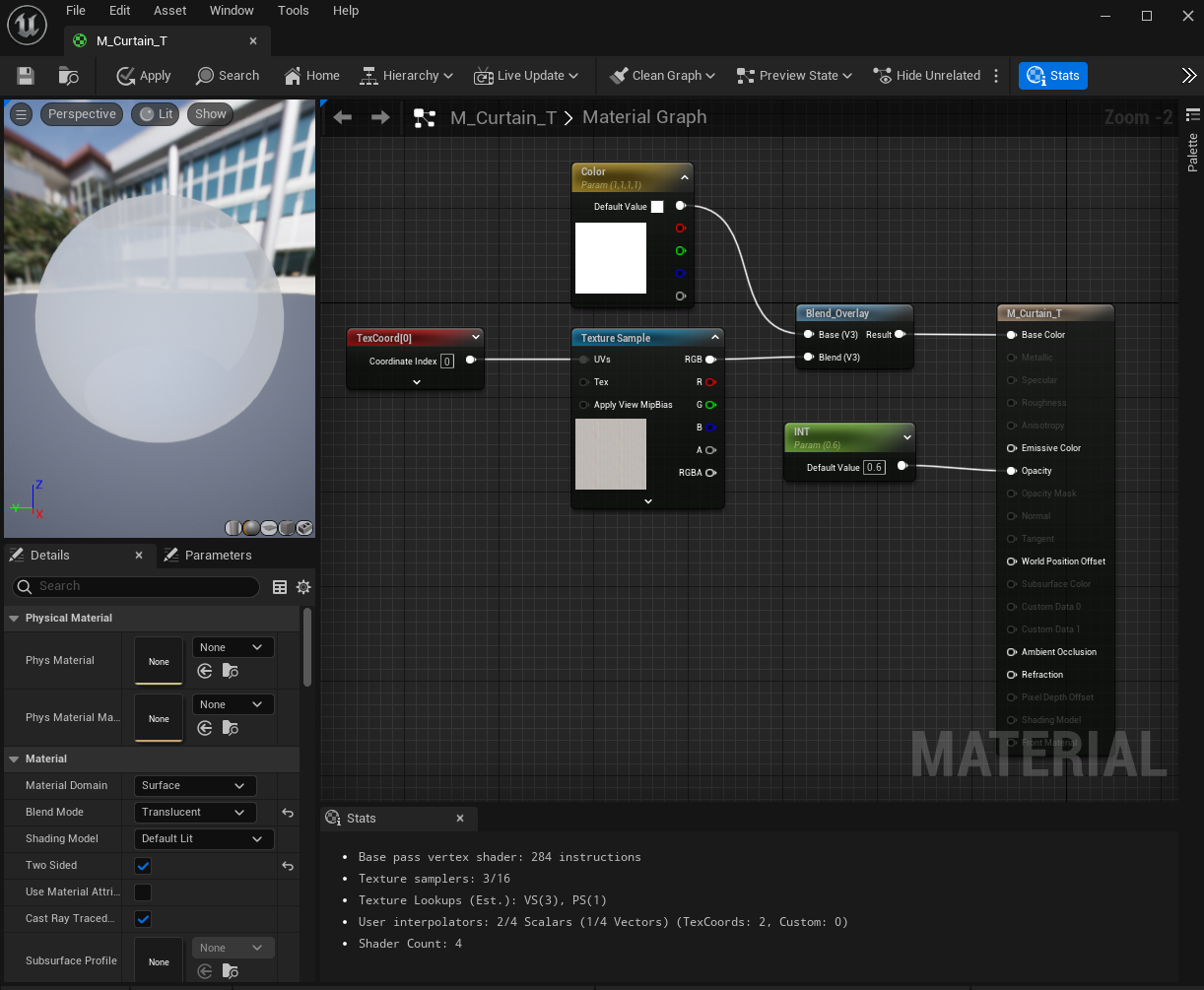Click the Color node Default Value swatch
Viewport: 1204px width, 990px height.
pyautogui.click(x=657, y=207)
